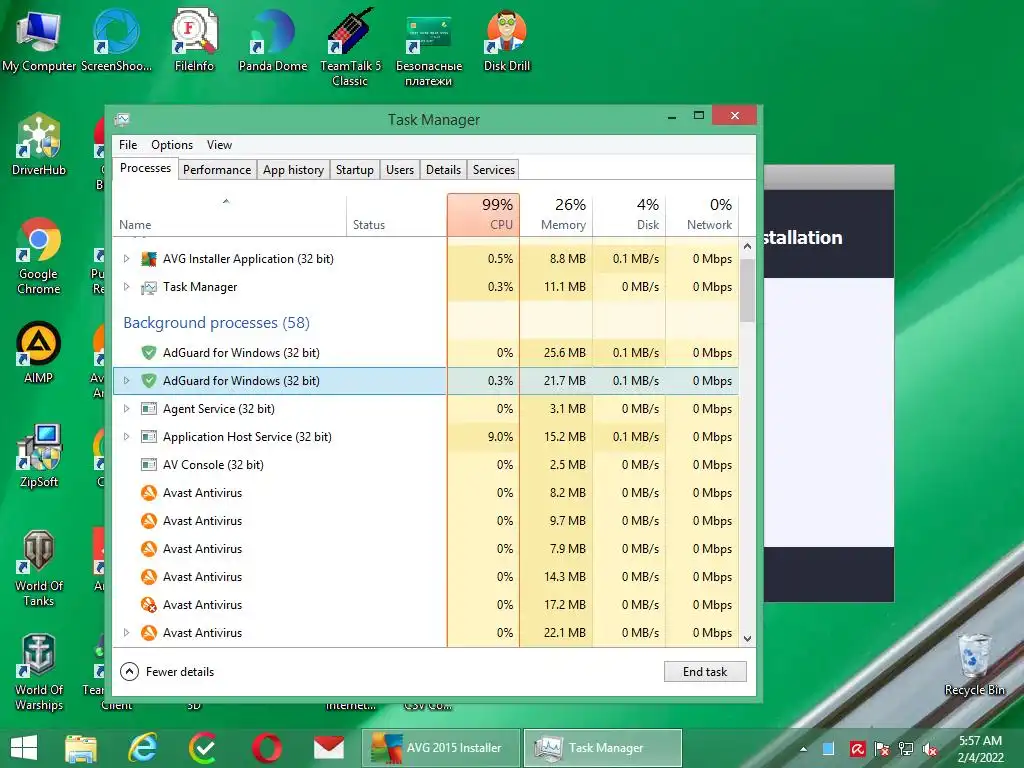Screen dimensions: 1024x768
Task: Expand AVG Installer Application process
Action: tap(127, 259)
